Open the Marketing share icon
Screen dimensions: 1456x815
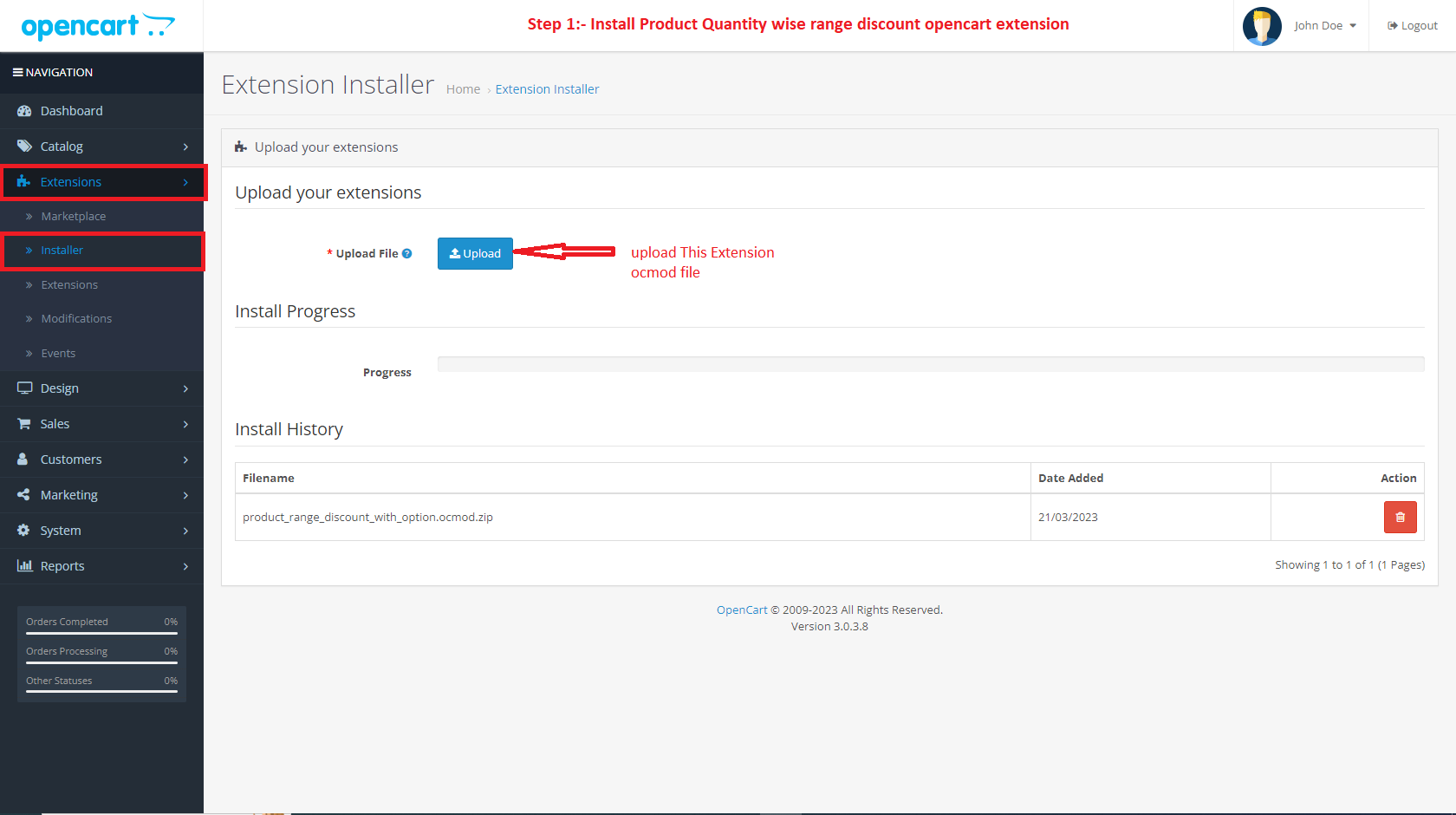coord(23,495)
